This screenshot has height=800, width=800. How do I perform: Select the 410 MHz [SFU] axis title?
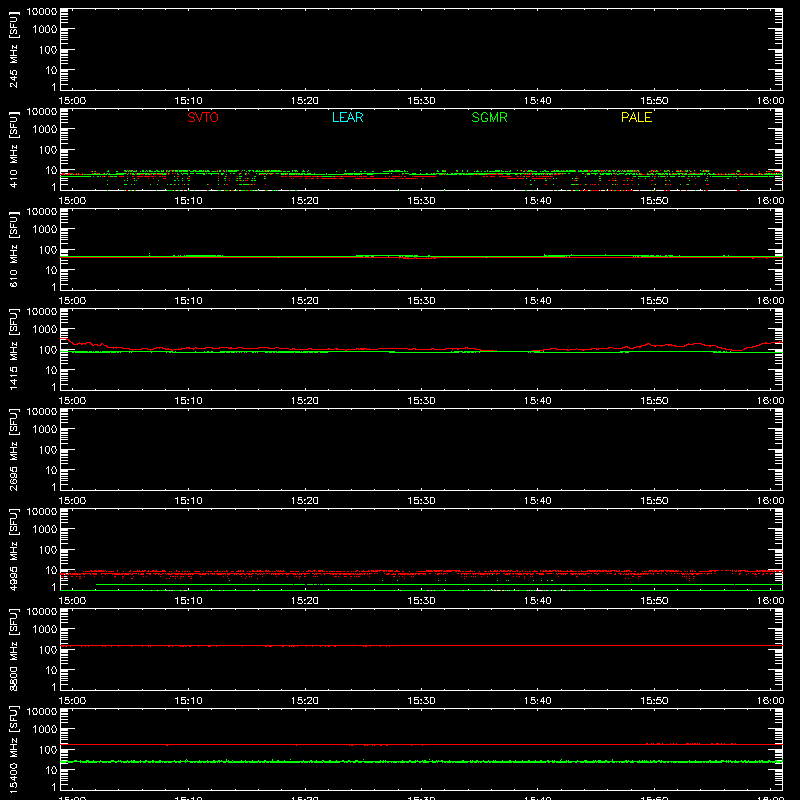[x=14, y=149]
